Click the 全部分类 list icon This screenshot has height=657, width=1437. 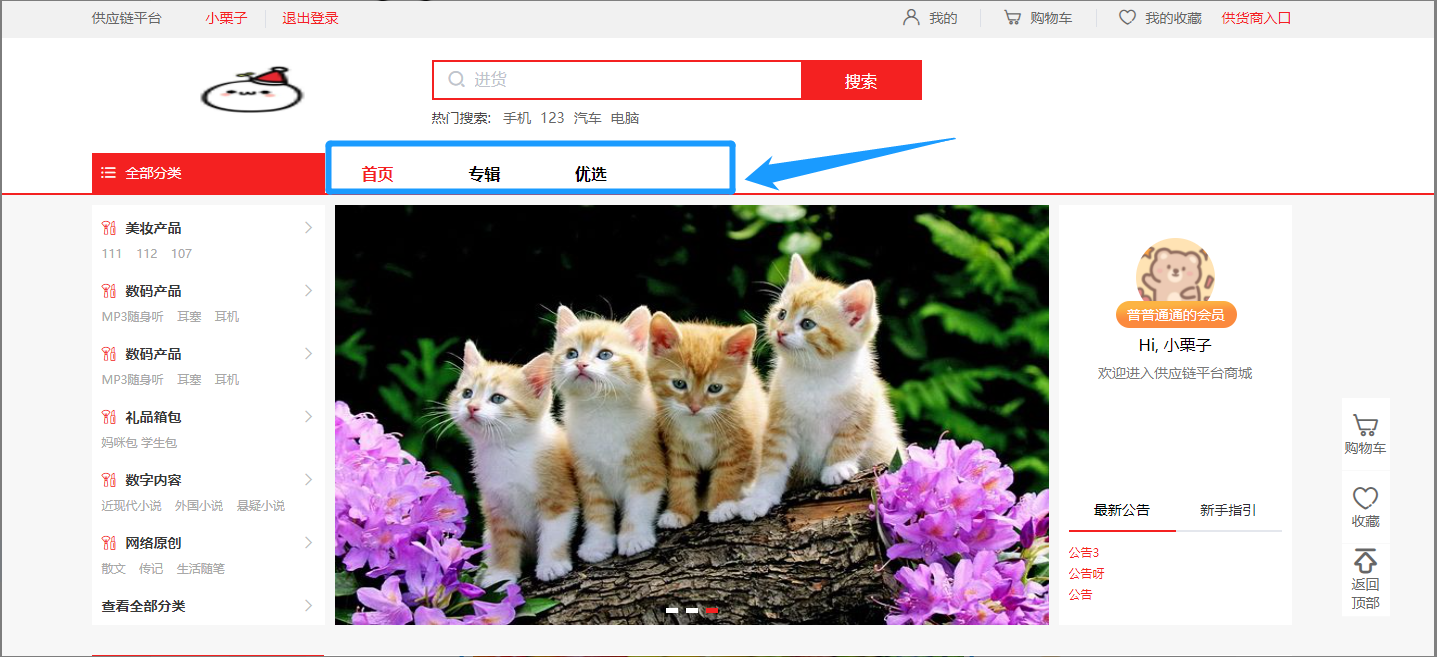109,173
